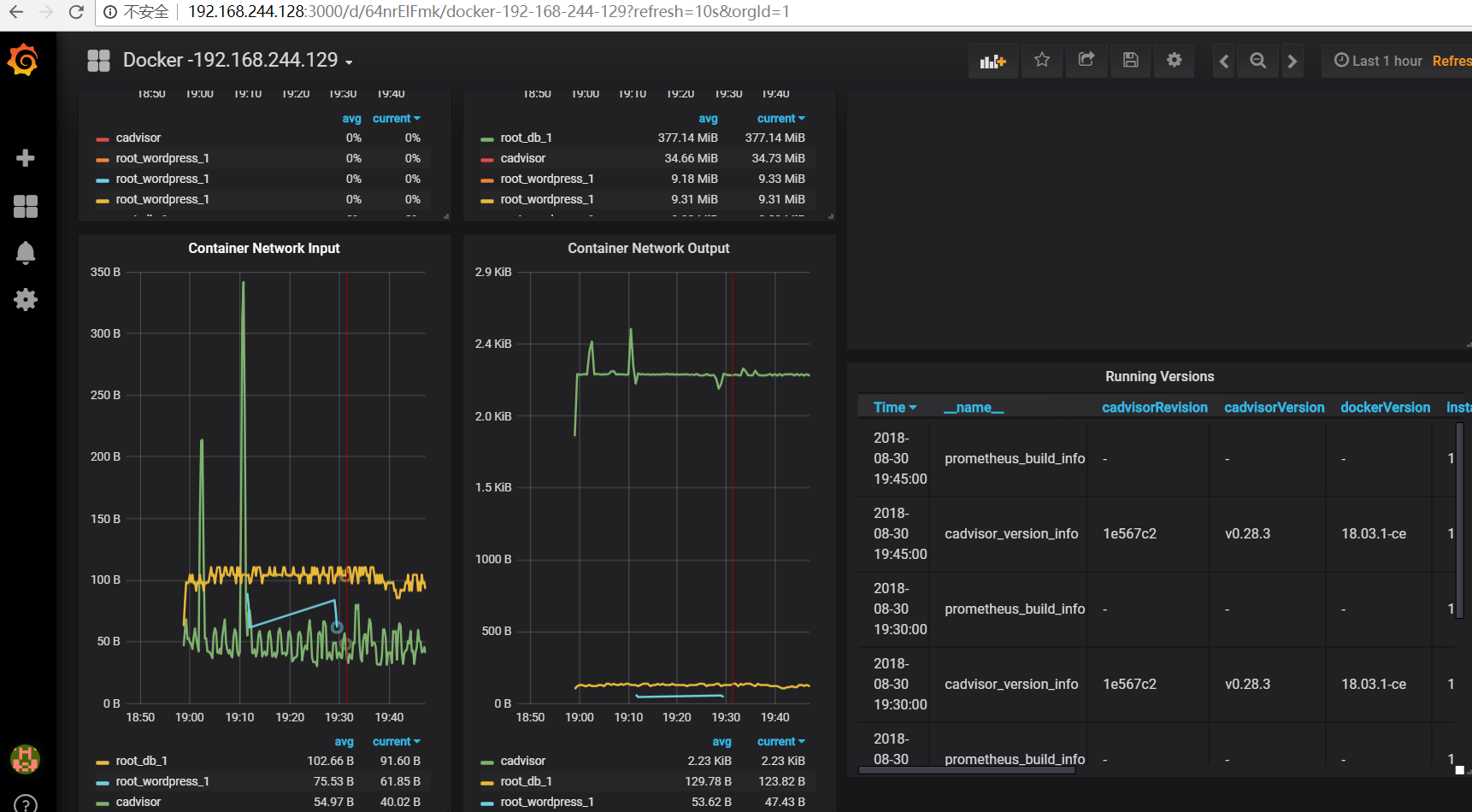Open the Alerting bell icon

pyautogui.click(x=26, y=253)
